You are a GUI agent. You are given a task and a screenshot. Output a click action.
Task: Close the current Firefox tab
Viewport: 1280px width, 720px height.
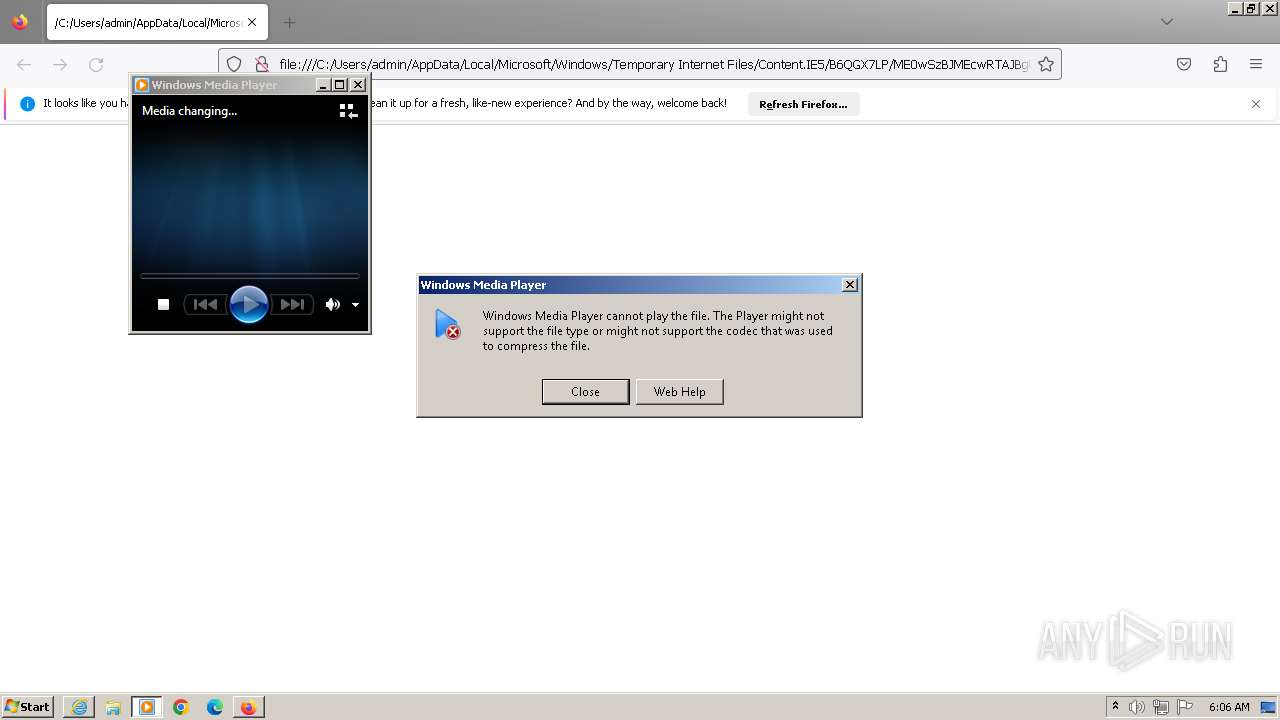click(251, 22)
